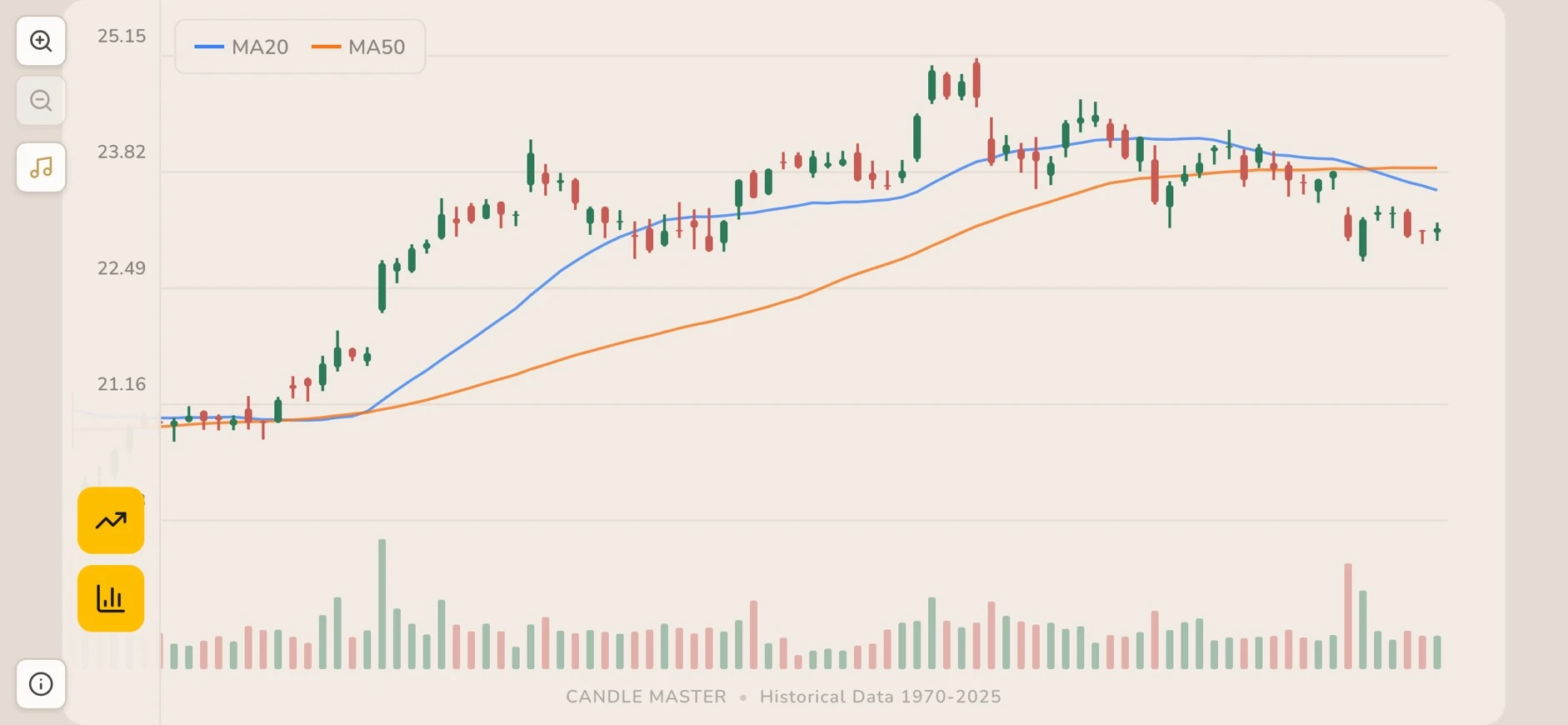Open the info panel via the i icon
Viewport: 1568px width, 725px height.
pos(40,683)
